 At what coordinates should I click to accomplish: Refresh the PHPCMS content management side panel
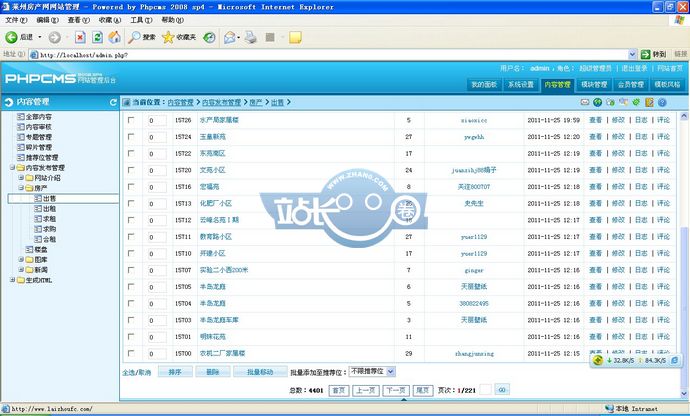pos(113,102)
